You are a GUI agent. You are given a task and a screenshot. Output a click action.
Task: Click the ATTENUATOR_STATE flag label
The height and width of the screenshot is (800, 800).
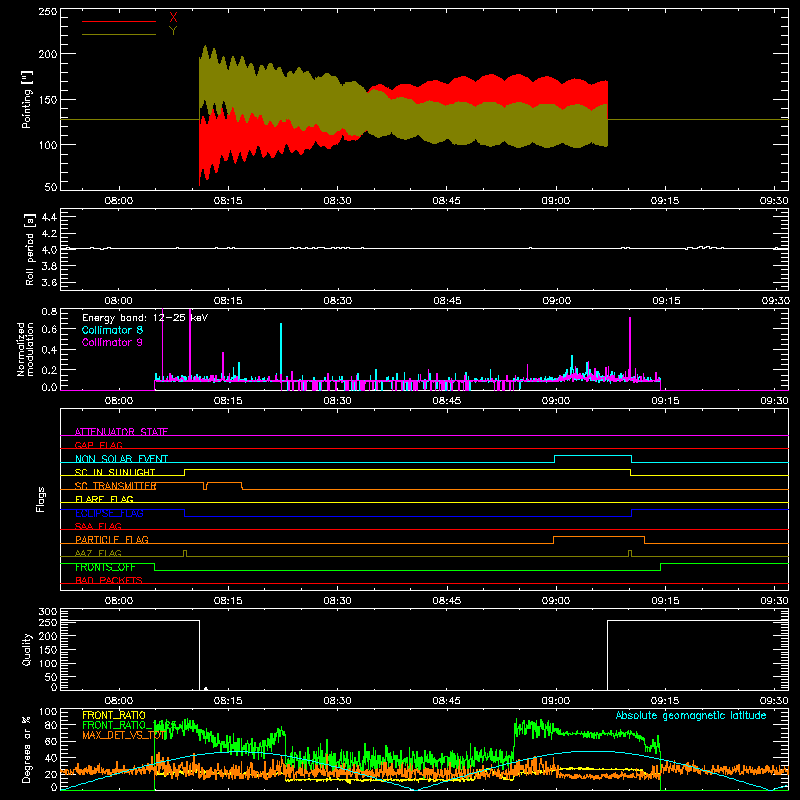[x=121, y=432]
